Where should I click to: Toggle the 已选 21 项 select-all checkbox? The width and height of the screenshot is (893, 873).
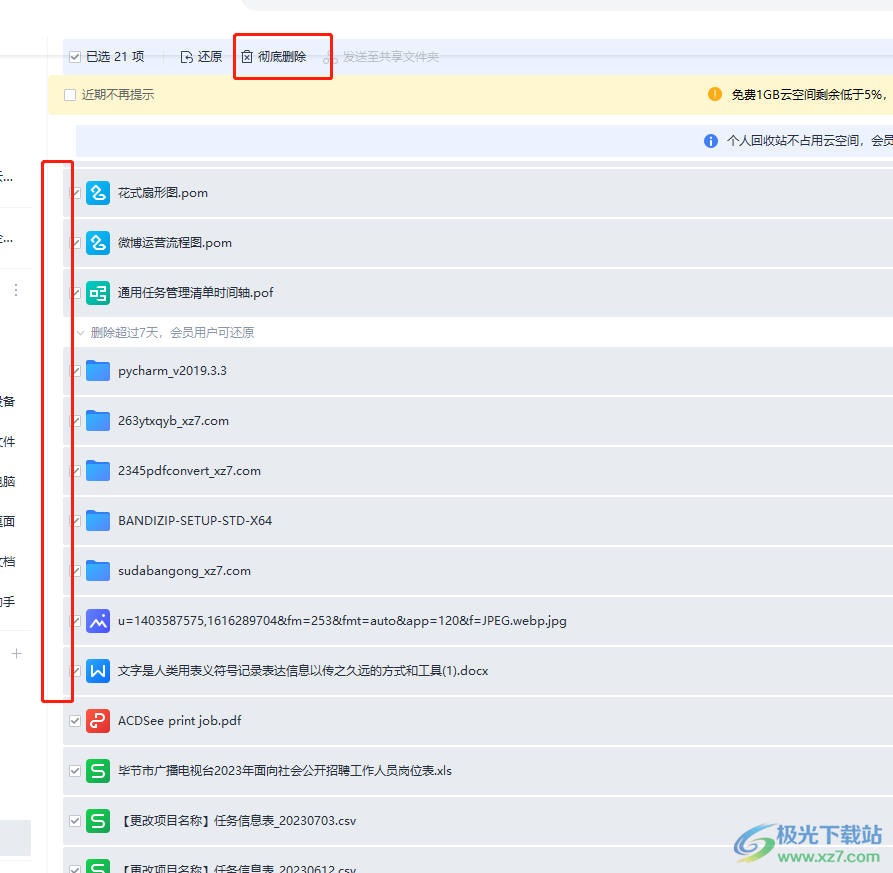coord(75,57)
